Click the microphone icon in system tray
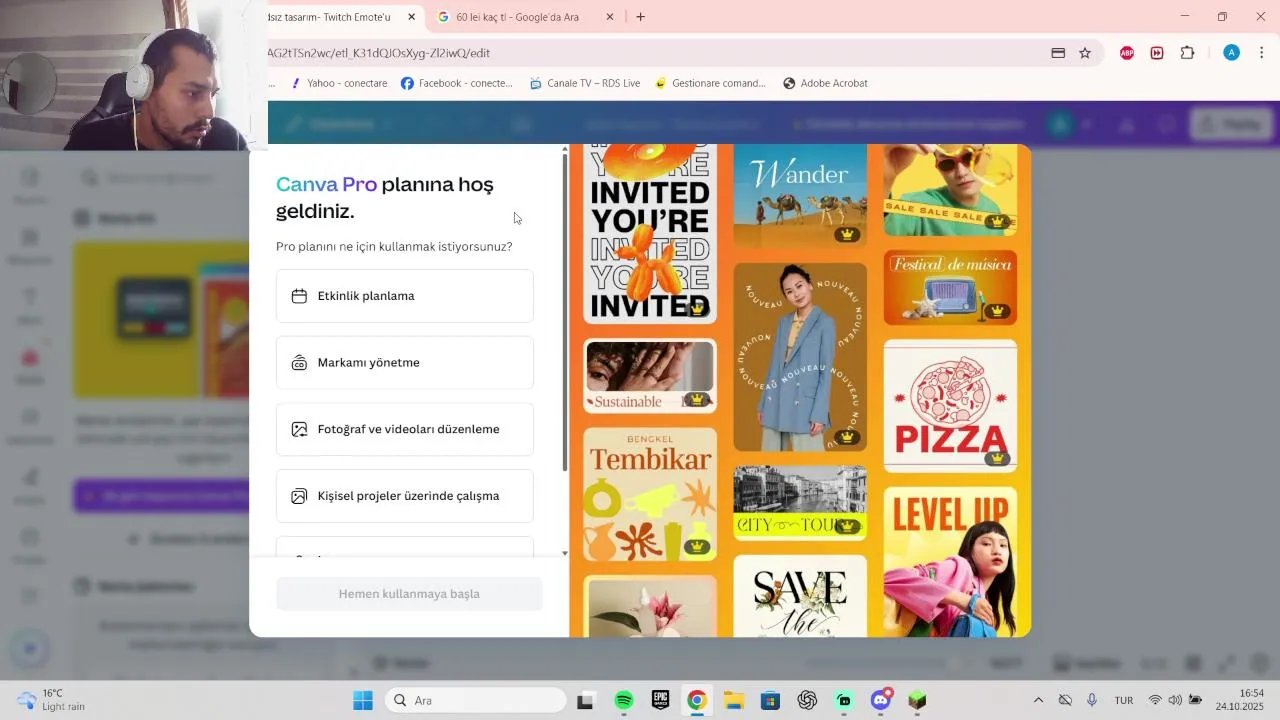The image size is (1280, 720). point(1092,700)
